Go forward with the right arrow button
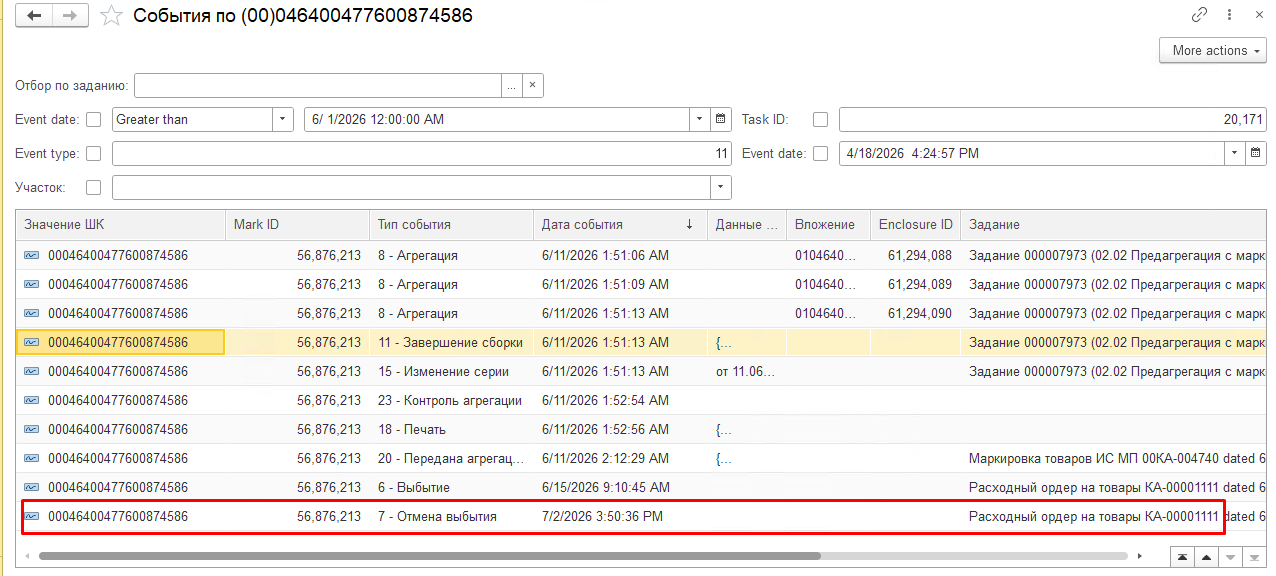This screenshot has height=576, width=1276. click(x=70, y=15)
